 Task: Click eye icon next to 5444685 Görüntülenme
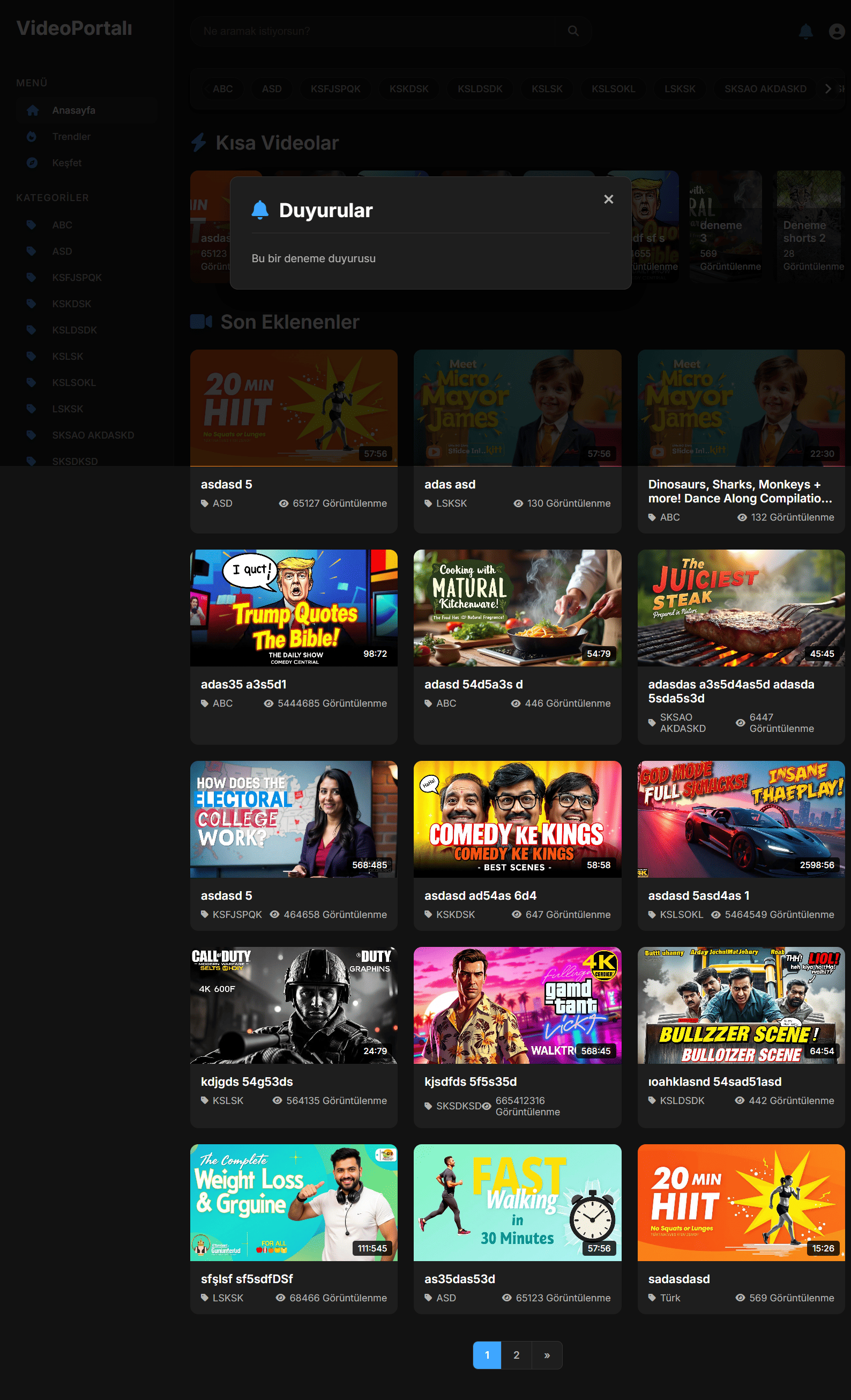(x=268, y=703)
